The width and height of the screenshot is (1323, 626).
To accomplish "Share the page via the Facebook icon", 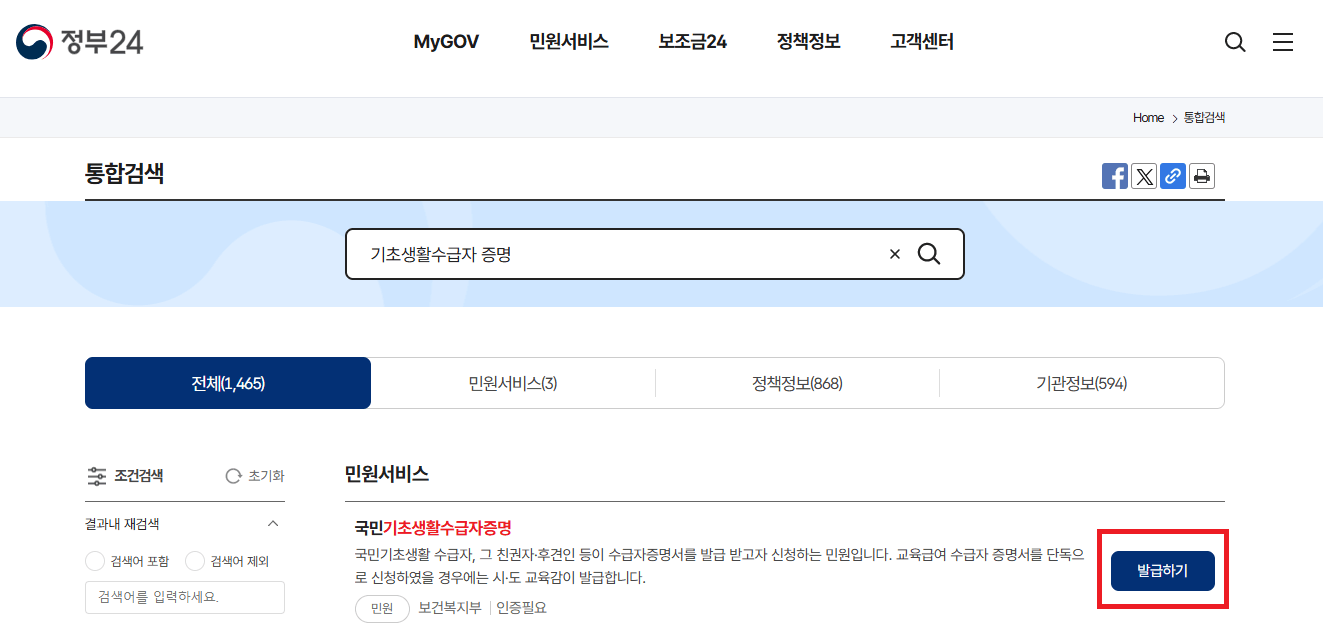I will tap(1114, 176).
